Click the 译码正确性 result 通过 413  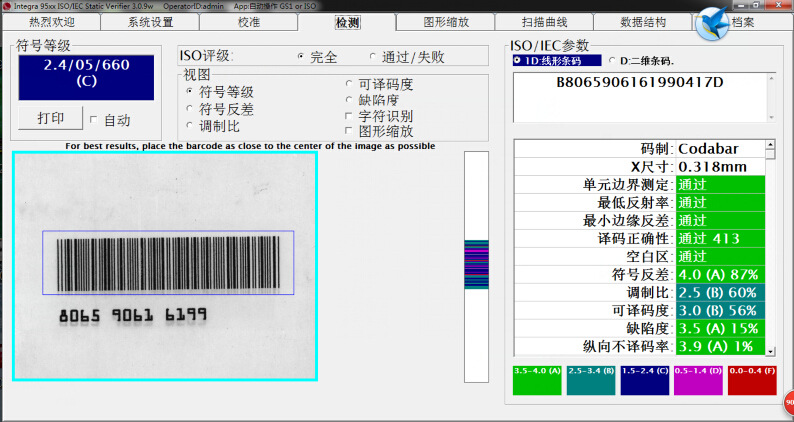click(x=721, y=239)
